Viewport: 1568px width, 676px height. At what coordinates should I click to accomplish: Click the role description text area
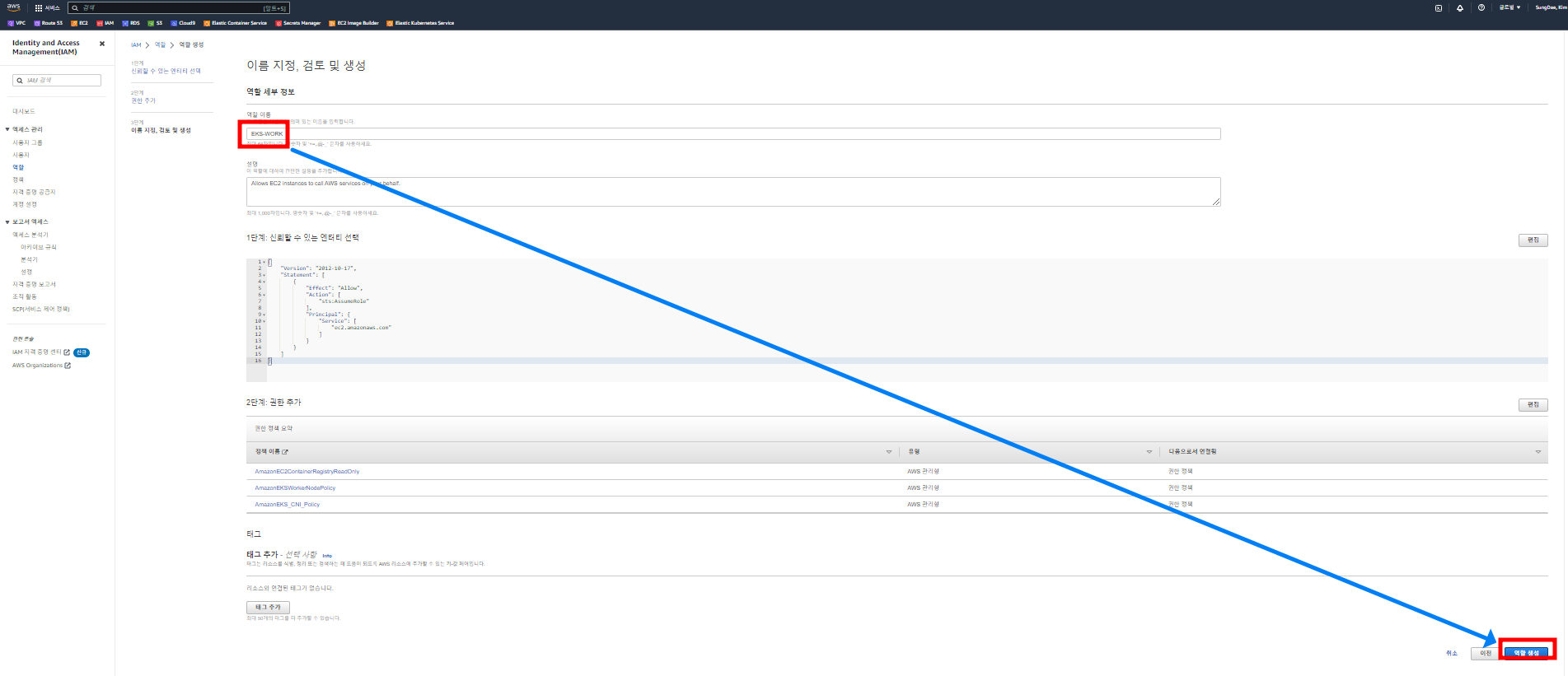(733, 192)
